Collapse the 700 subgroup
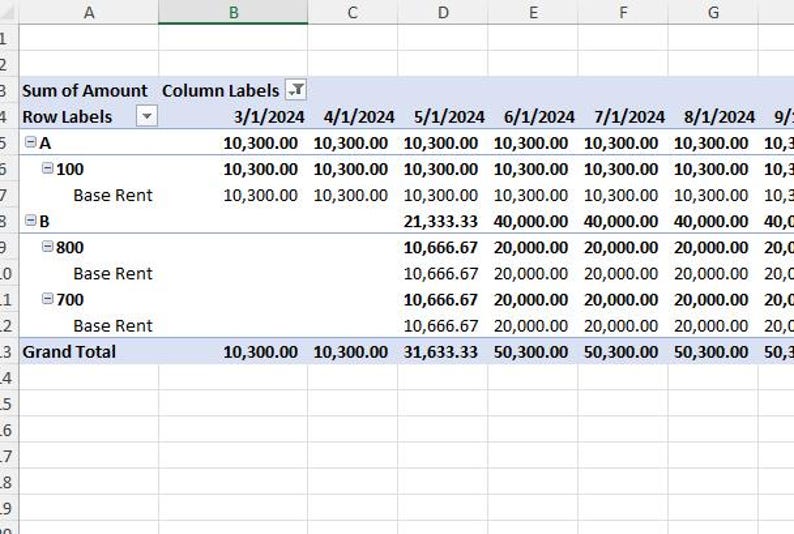The height and width of the screenshot is (534, 794). (x=48, y=299)
